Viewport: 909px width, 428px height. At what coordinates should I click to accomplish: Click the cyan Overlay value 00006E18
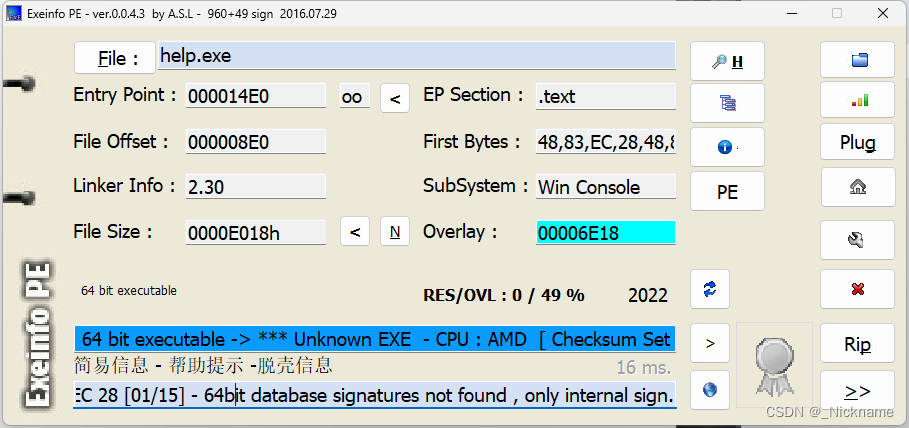tap(606, 233)
